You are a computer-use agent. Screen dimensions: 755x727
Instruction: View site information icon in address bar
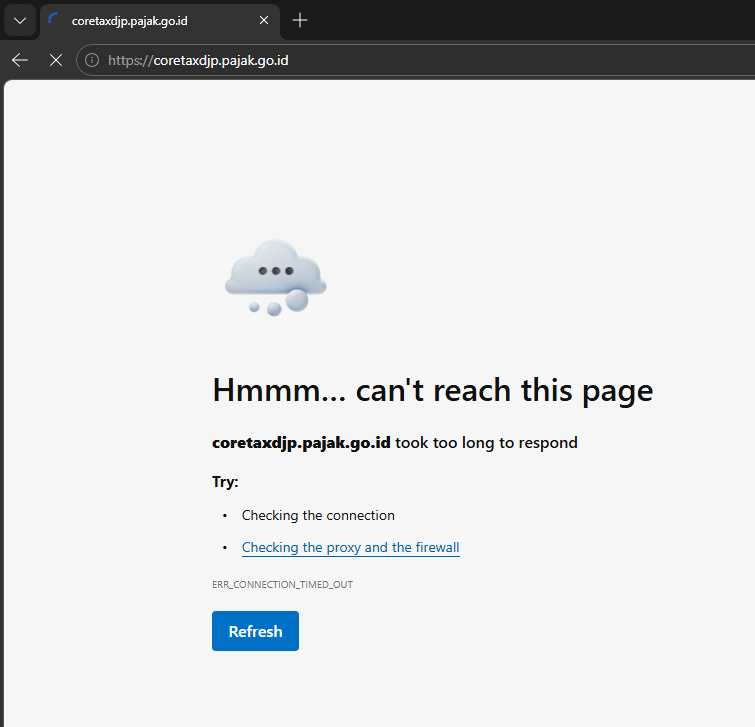[x=91, y=60]
